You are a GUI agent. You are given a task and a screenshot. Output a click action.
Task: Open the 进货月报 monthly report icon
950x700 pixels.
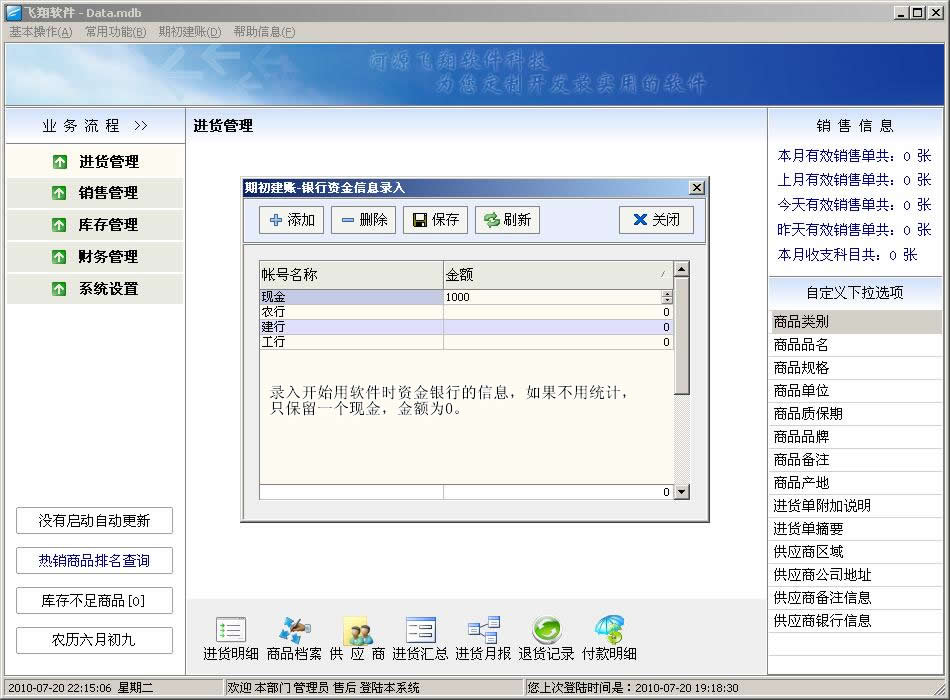click(x=483, y=638)
